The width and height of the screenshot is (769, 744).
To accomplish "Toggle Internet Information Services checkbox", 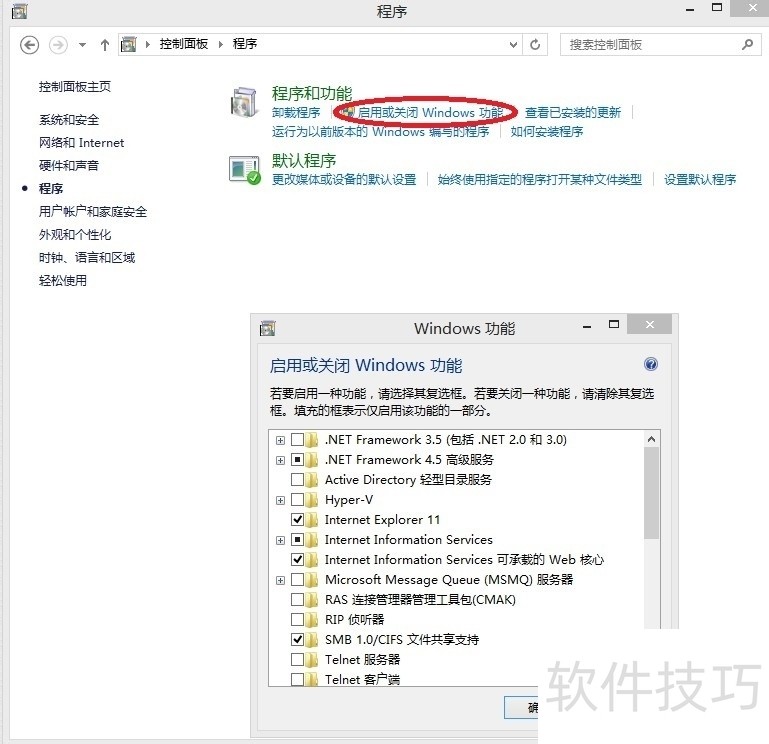I will click(297, 539).
